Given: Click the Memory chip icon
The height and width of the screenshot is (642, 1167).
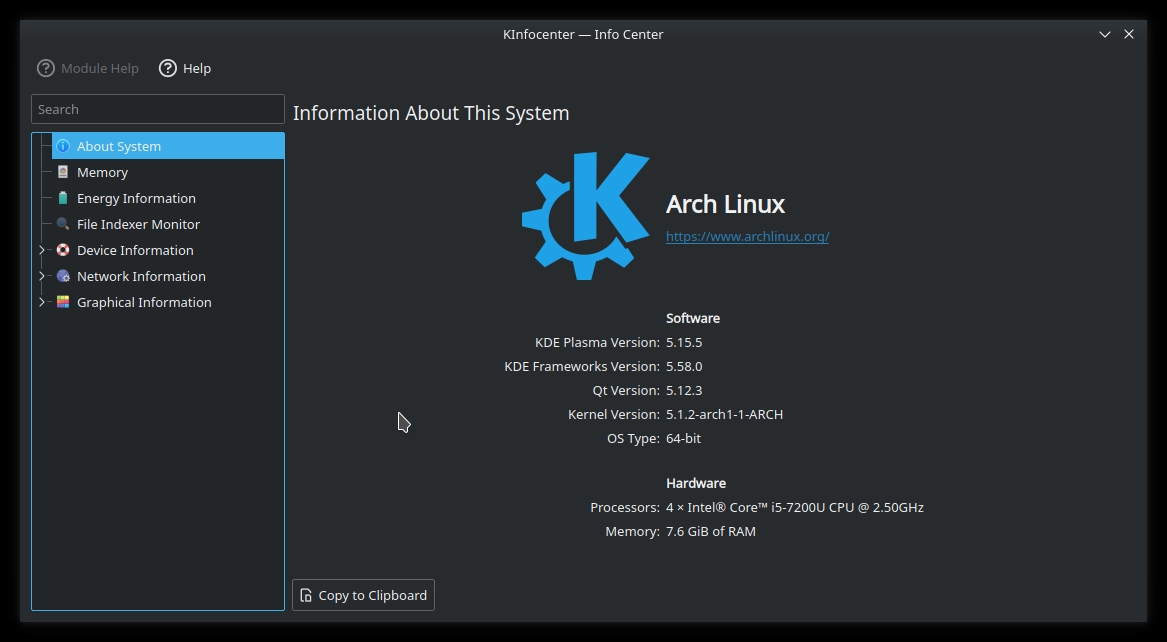Looking at the screenshot, I should [x=63, y=172].
